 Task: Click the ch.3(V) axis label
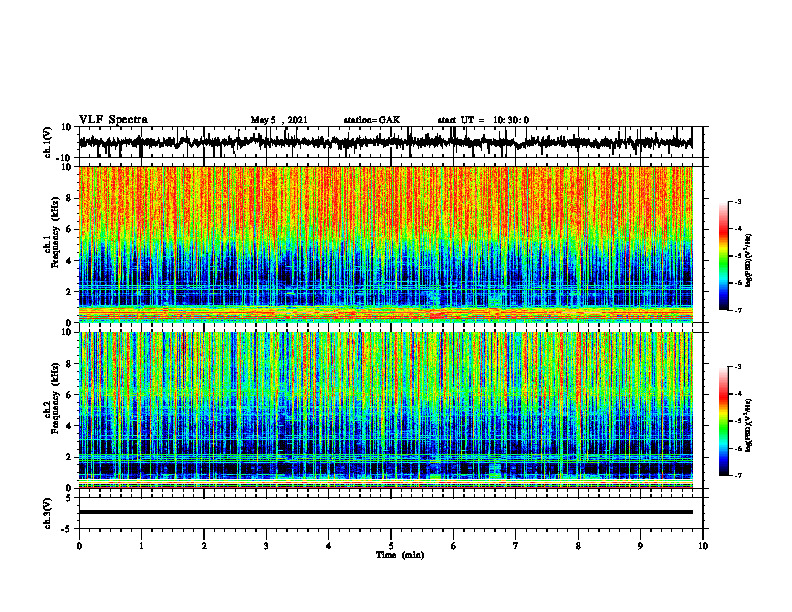coord(47,513)
